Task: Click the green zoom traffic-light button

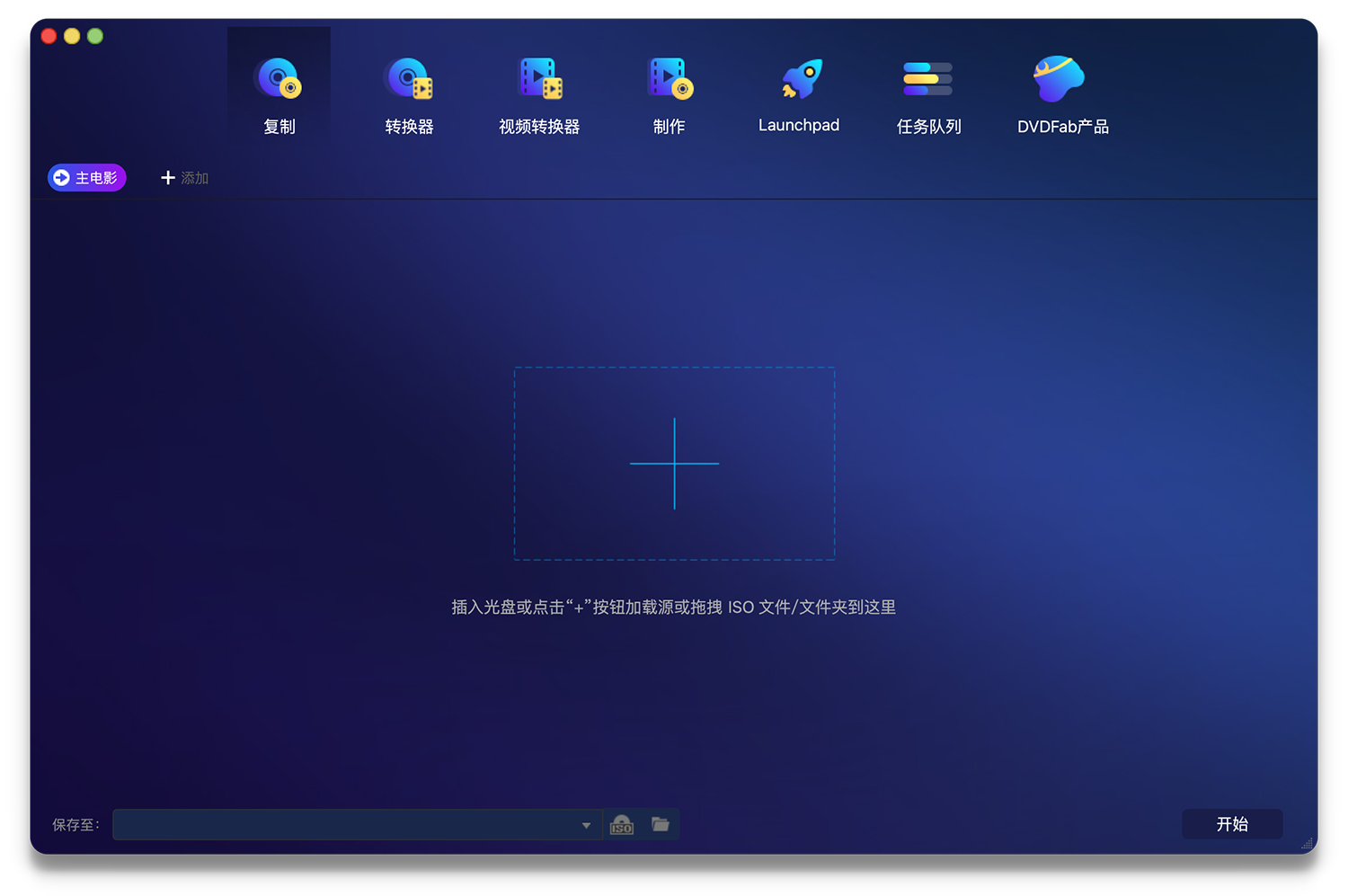Action: (x=95, y=36)
